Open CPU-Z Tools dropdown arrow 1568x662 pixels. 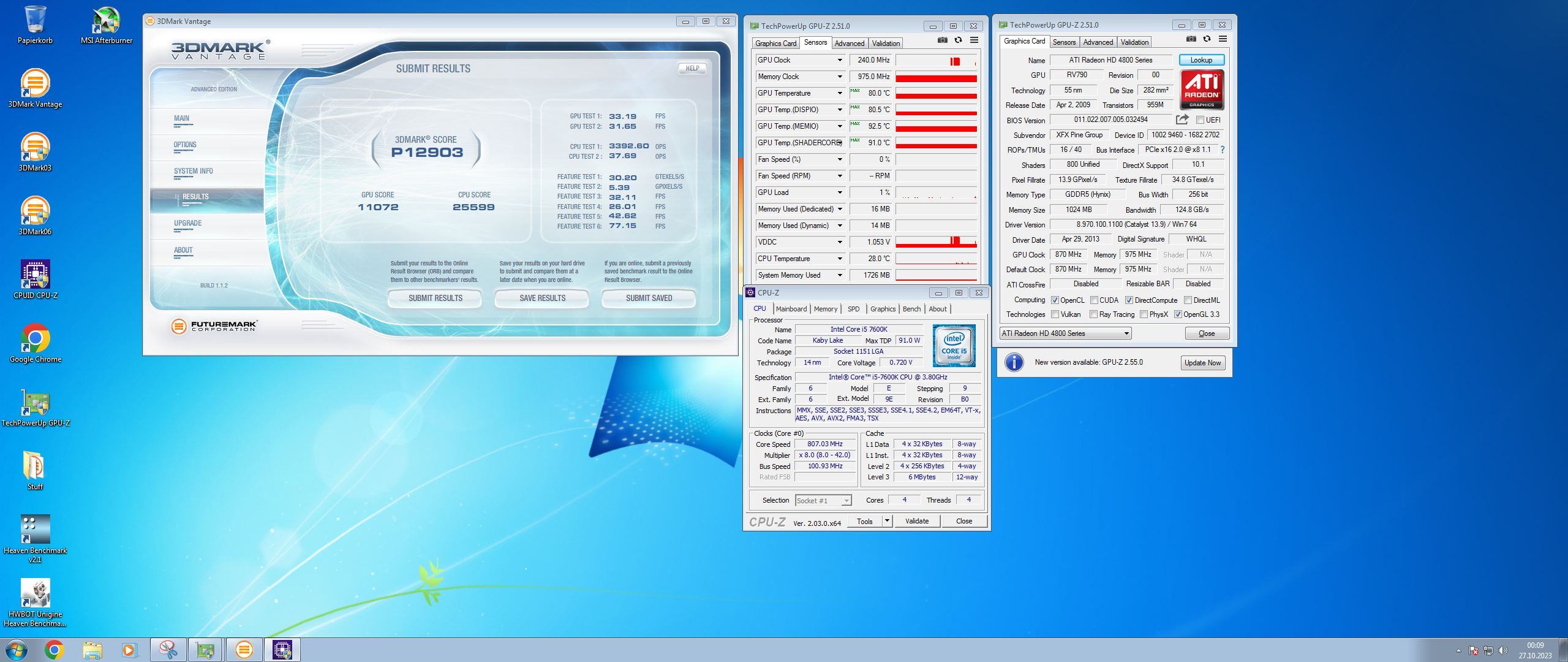point(886,521)
